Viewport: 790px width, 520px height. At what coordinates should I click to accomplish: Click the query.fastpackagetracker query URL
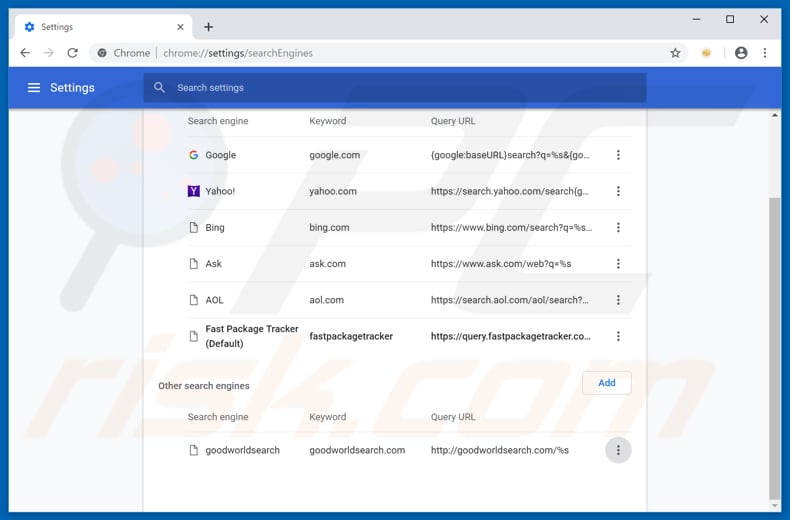510,336
